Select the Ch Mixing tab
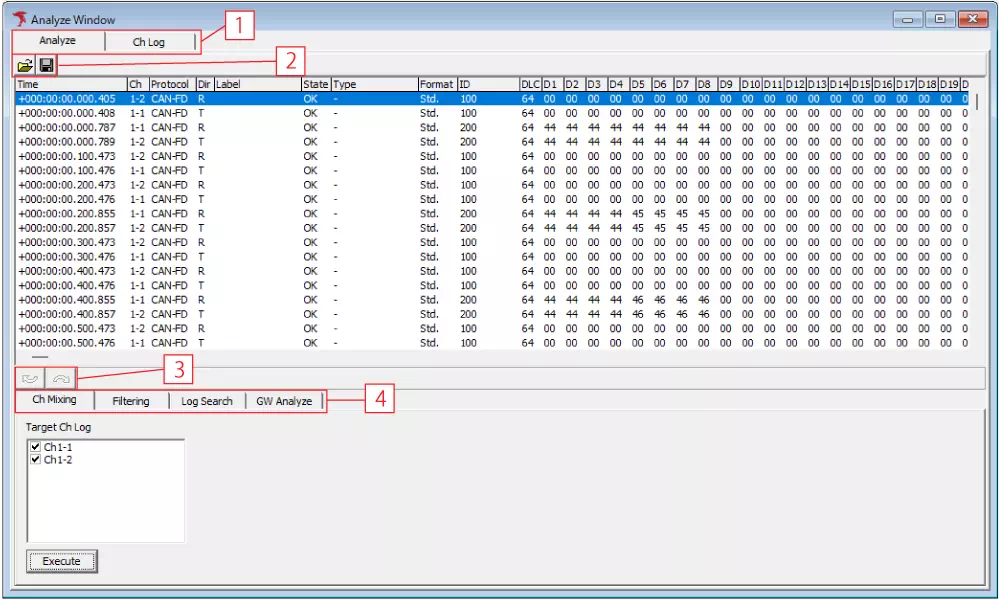 pos(53,400)
